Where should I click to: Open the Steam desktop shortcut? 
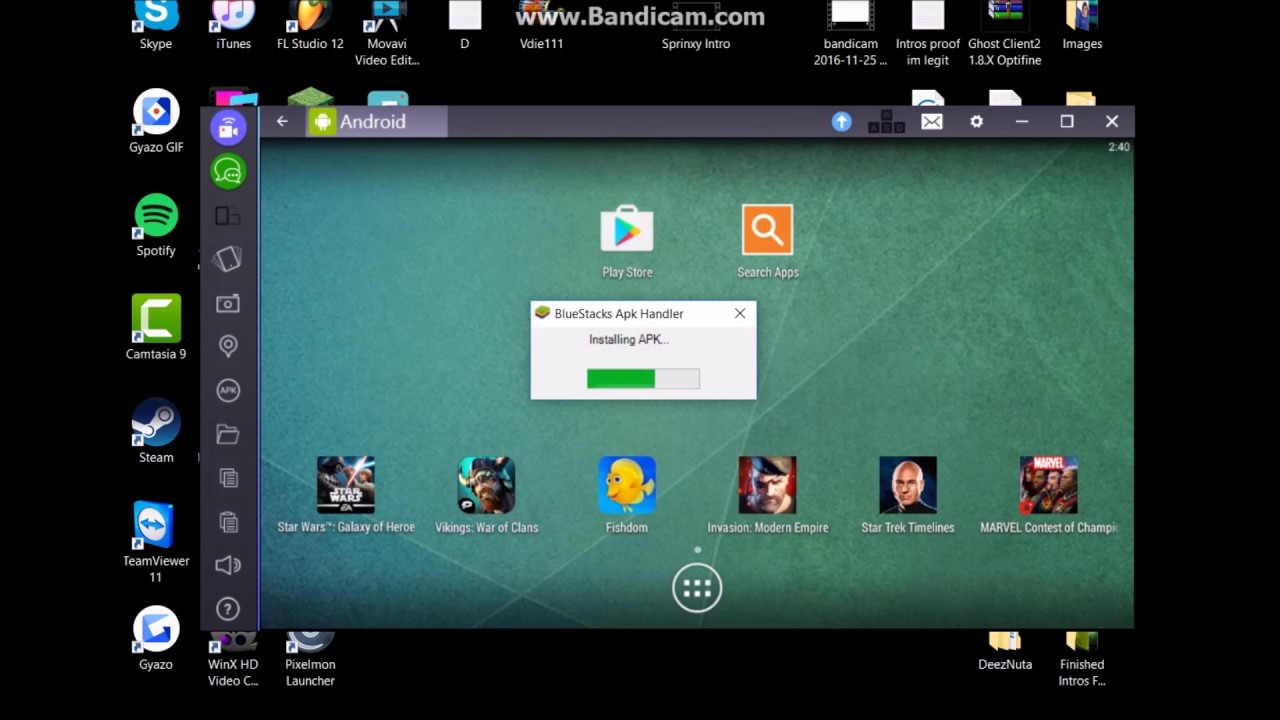pos(156,432)
